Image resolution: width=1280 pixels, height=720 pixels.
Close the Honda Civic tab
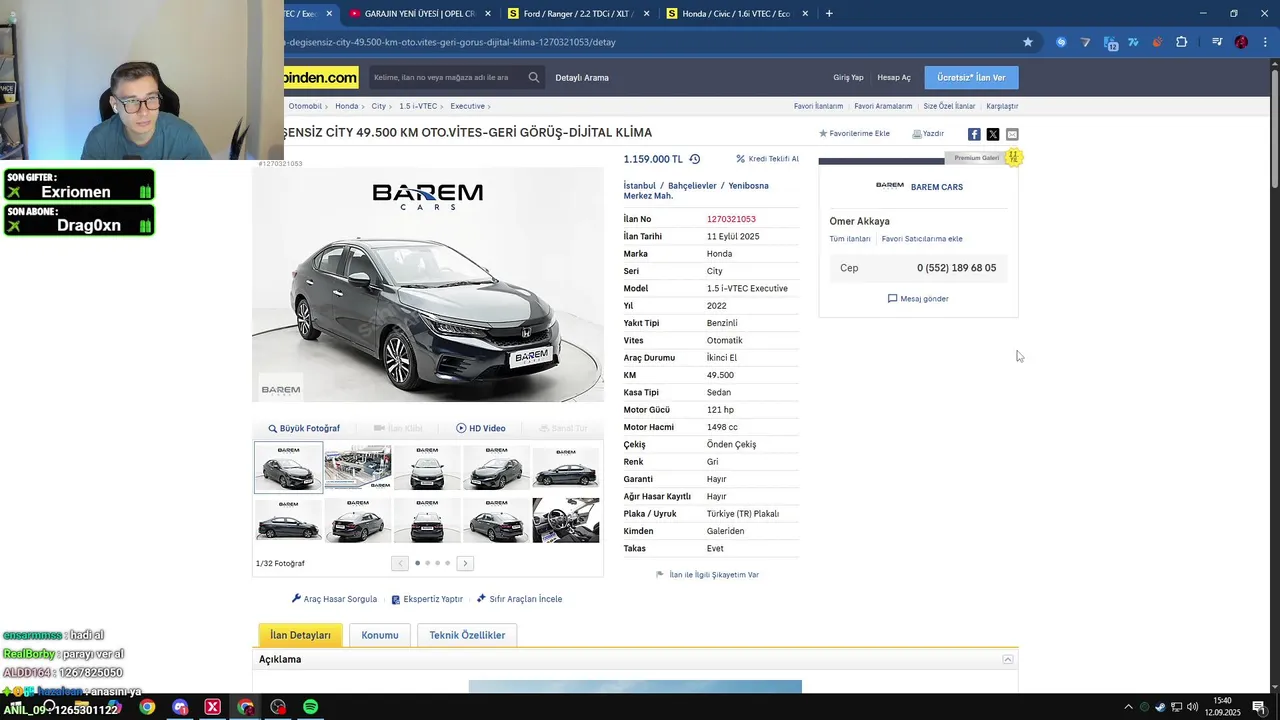click(804, 14)
